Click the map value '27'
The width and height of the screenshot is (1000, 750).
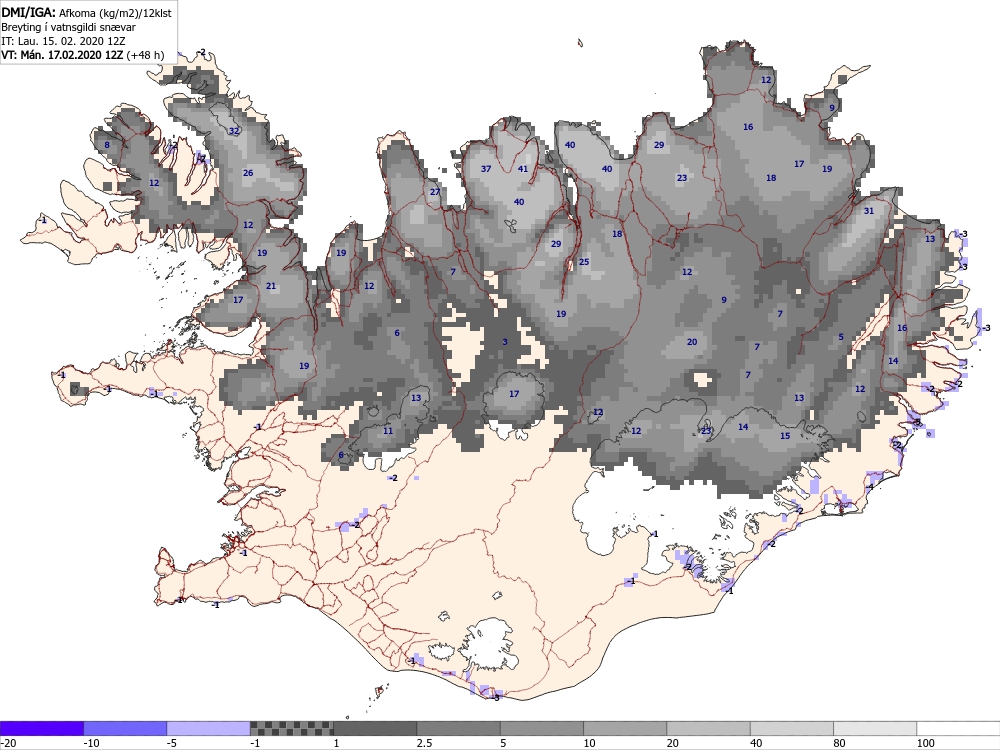435,192
